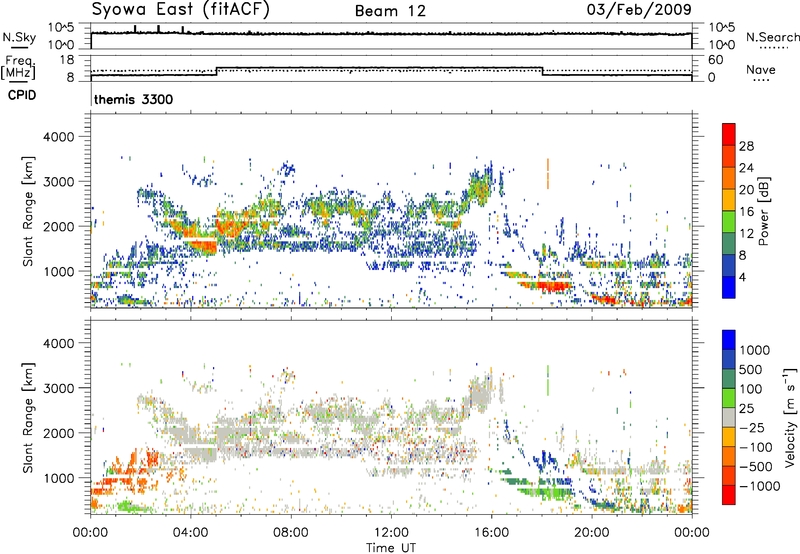This screenshot has height=554, width=800.
Task: Click the frequency step-up near 05:00
Action: (217, 71)
